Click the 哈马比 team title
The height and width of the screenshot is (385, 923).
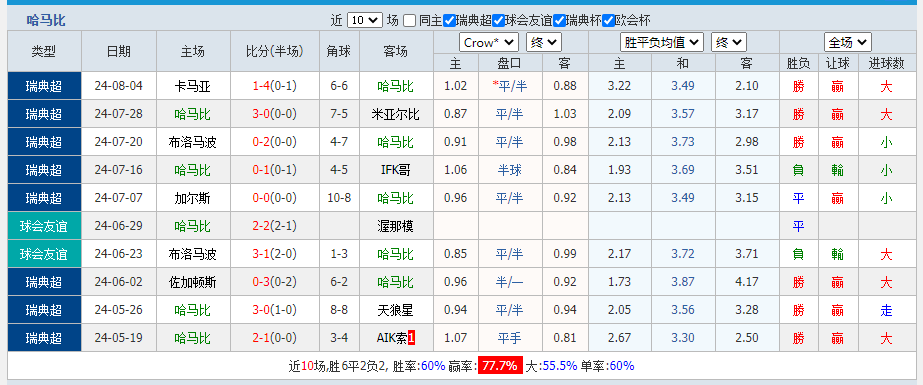[46, 21]
